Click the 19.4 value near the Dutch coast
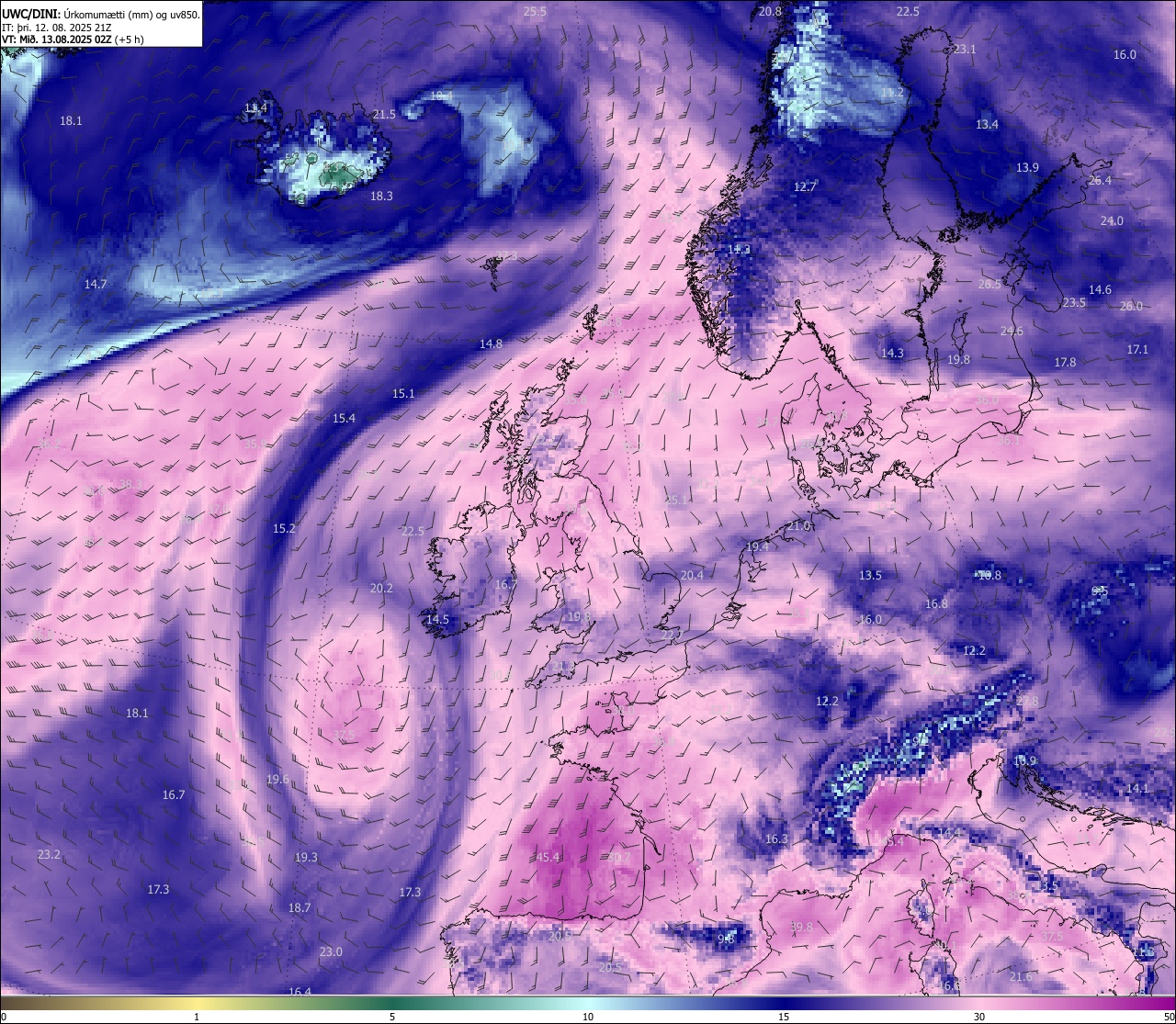Image resolution: width=1176 pixels, height=1024 pixels. (757, 546)
